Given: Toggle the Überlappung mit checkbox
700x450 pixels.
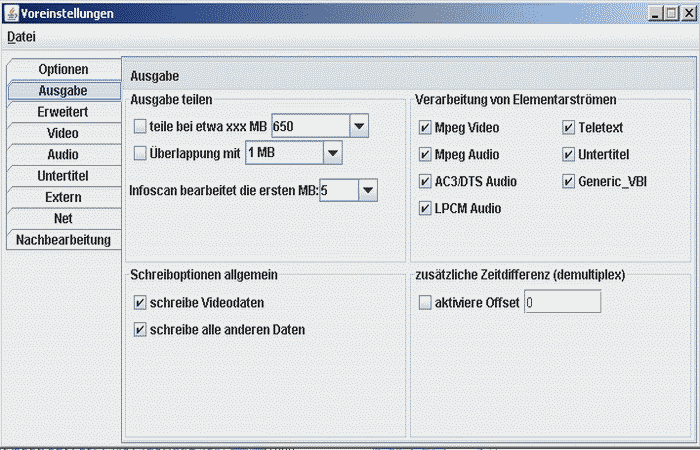Looking at the screenshot, I should click(140, 153).
